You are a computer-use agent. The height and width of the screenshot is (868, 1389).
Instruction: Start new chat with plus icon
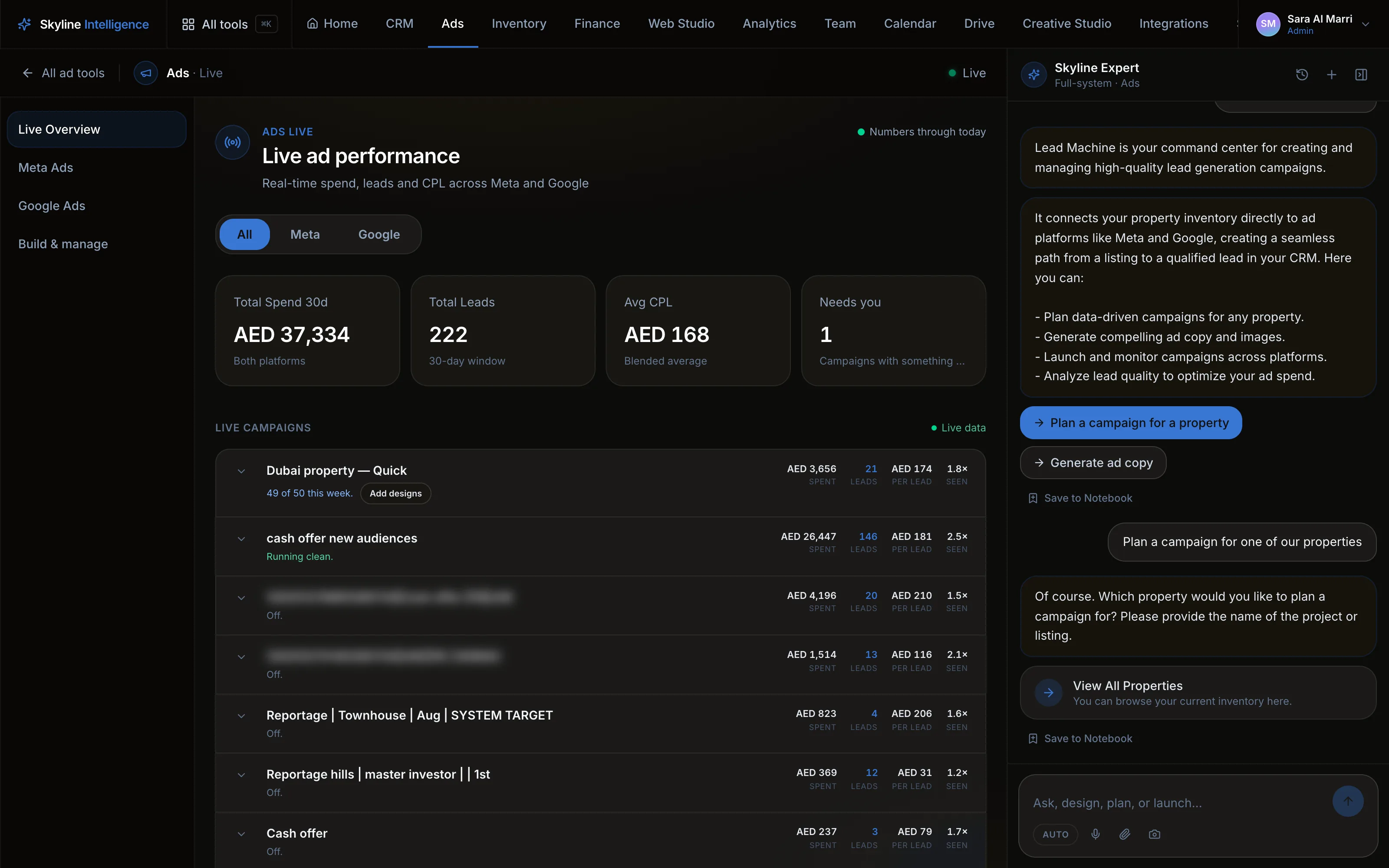[1332, 75]
